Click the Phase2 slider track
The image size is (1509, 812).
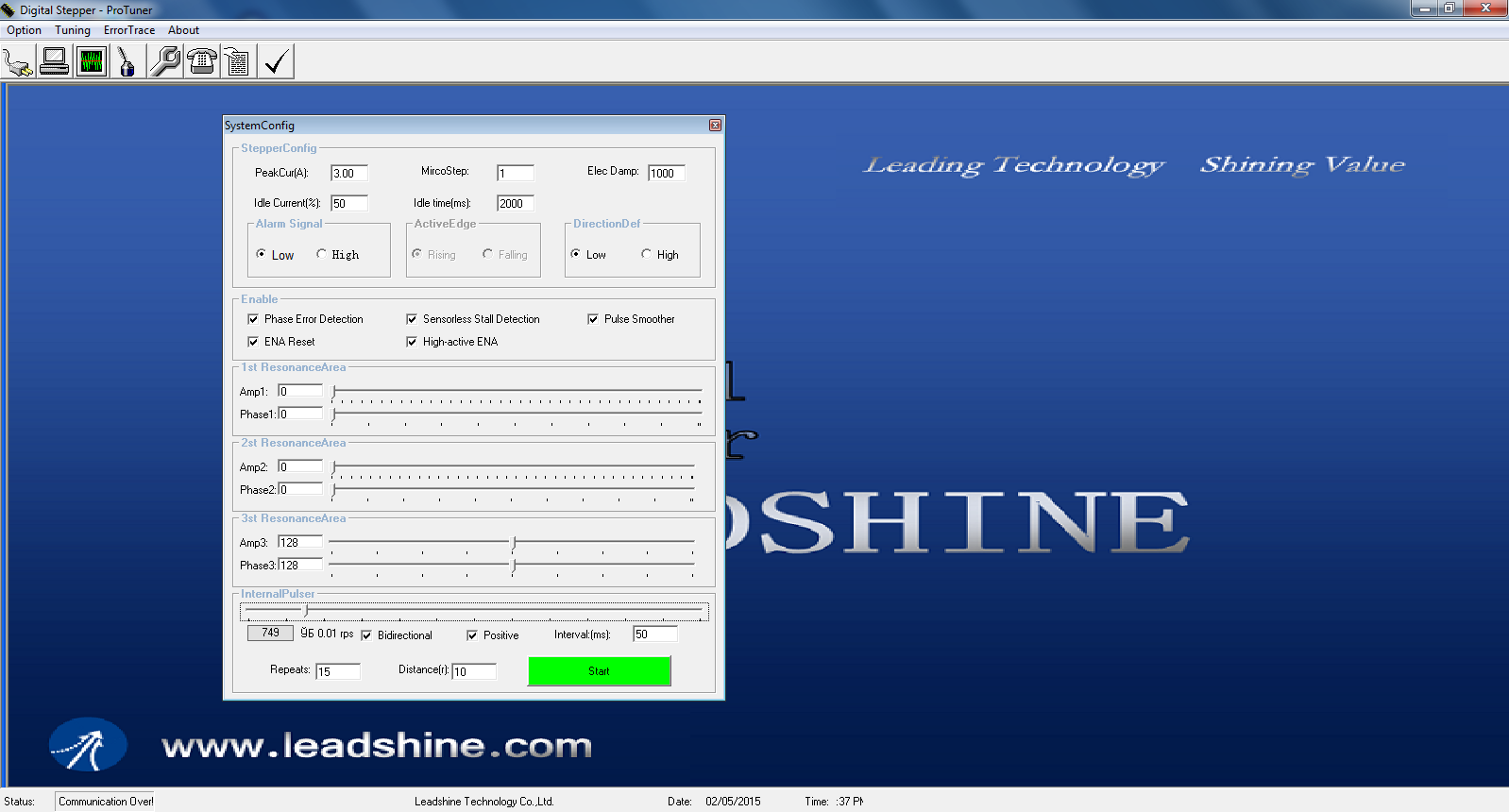(x=514, y=489)
